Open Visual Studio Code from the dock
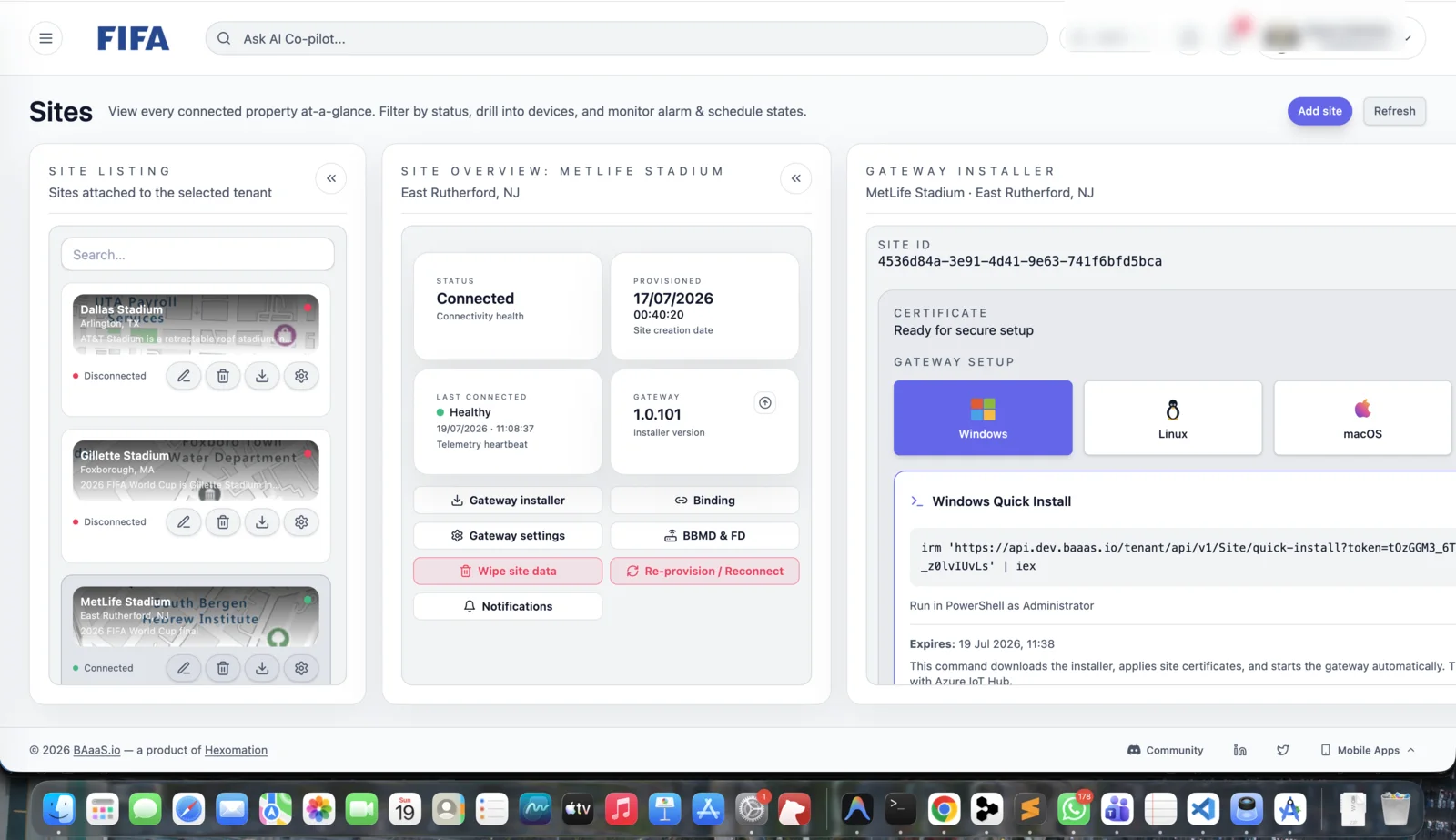1456x840 pixels. click(x=1203, y=808)
